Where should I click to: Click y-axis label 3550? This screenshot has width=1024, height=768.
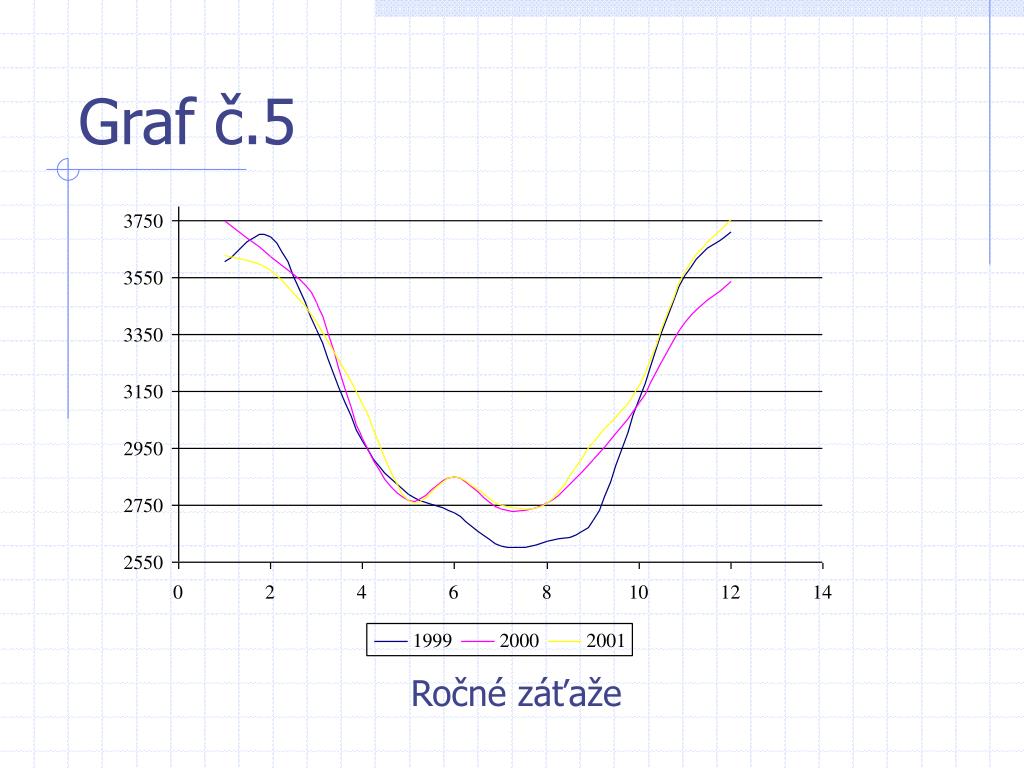(x=143, y=278)
